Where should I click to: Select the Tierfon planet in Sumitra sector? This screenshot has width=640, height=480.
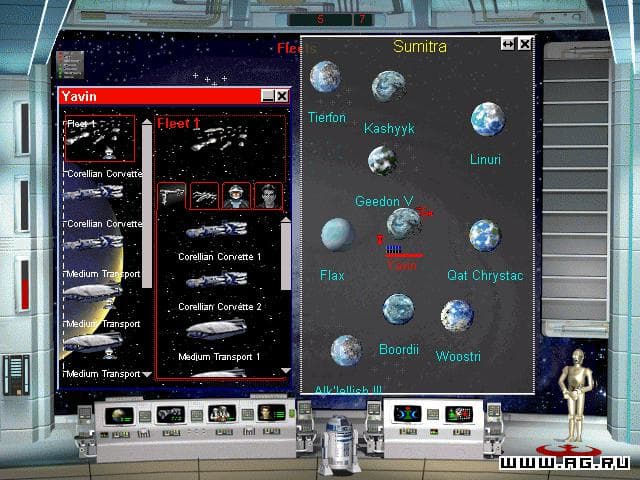(325, 77)
